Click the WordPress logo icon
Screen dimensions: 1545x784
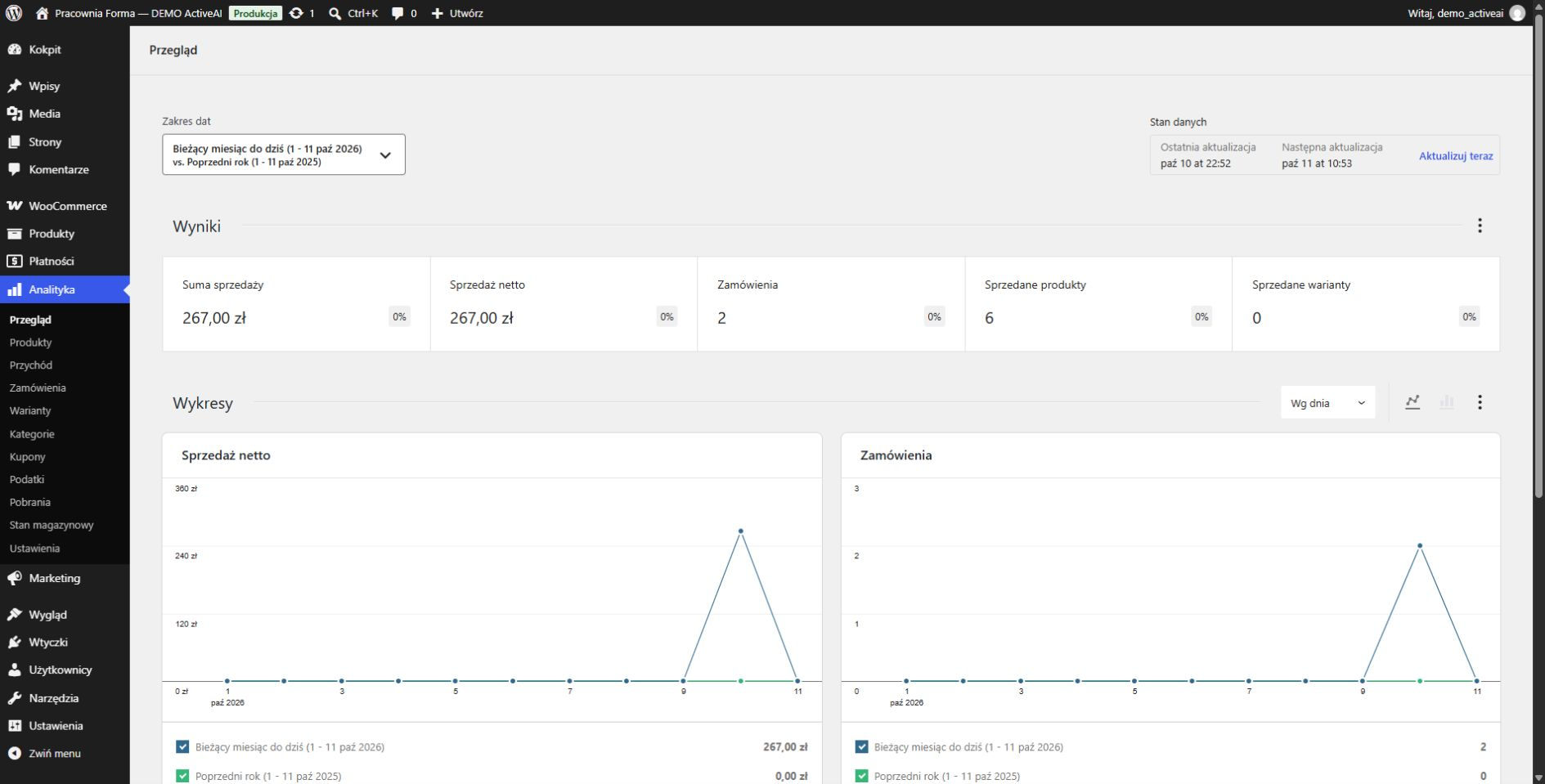14,13
